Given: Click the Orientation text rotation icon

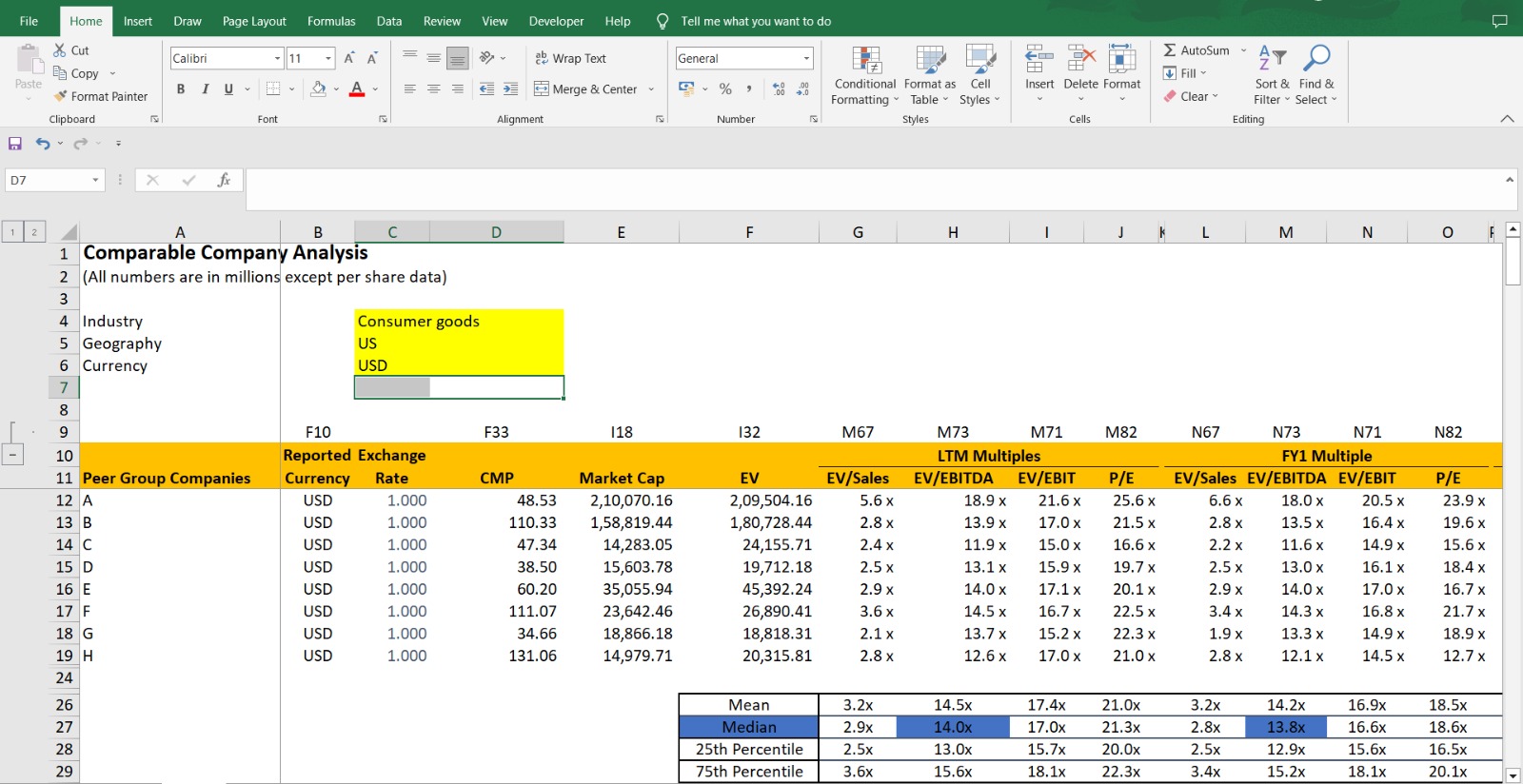Looking at the screenshot, I should coord(487,58).
